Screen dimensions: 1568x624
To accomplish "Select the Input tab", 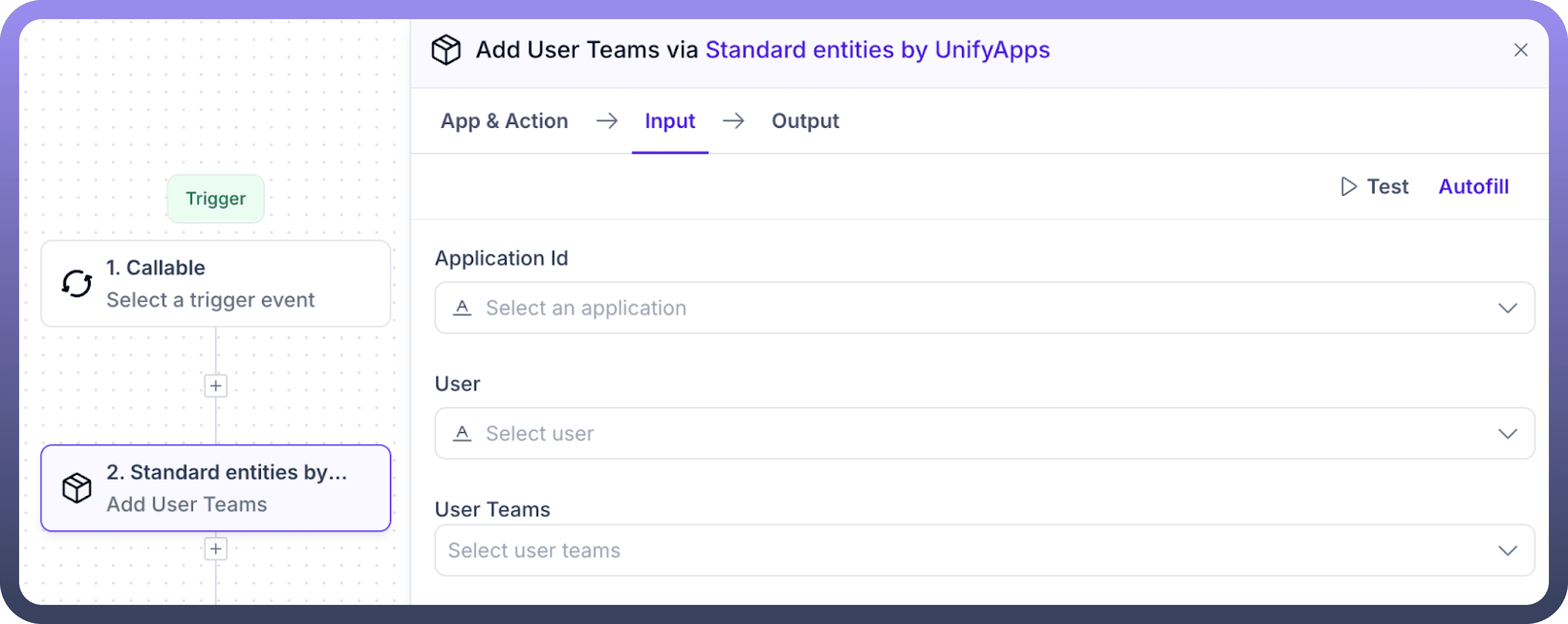I will 670,121.
